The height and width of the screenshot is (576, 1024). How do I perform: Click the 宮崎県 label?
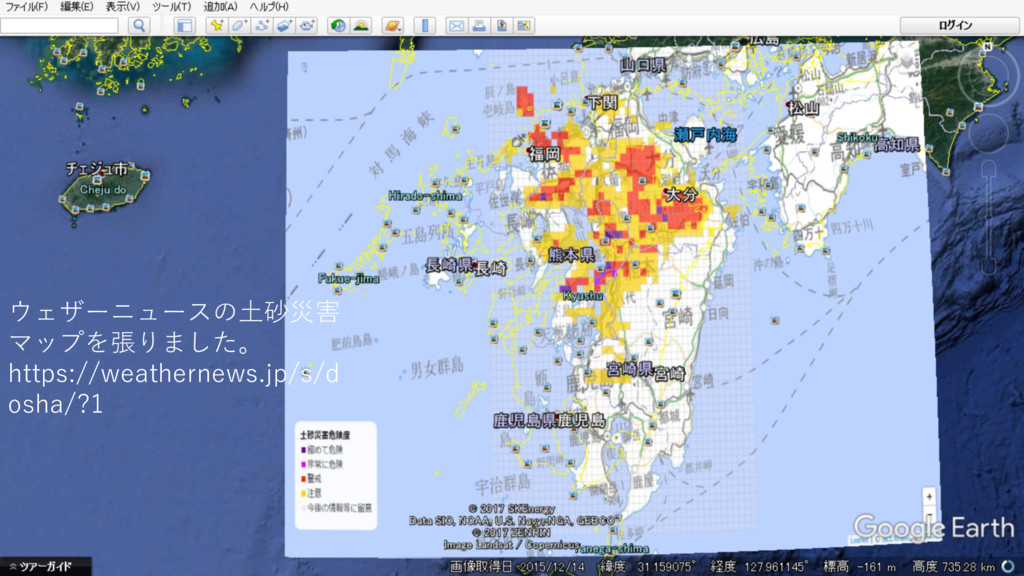point(630,369)
